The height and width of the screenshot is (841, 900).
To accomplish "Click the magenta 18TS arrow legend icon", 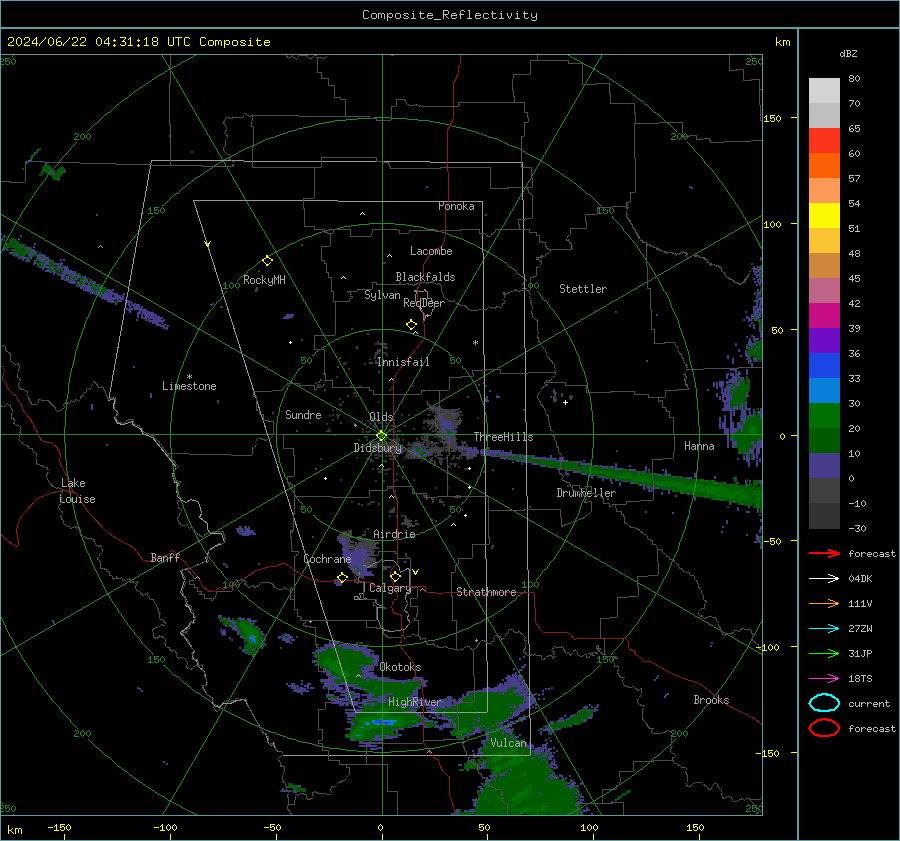I will 824,679.
